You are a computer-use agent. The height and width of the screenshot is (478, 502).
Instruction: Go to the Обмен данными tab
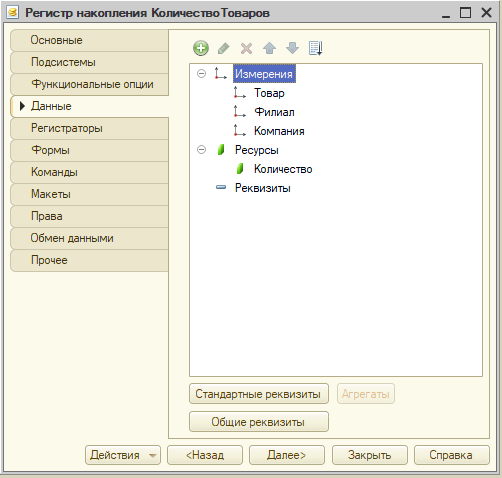[x=89, y=238]
